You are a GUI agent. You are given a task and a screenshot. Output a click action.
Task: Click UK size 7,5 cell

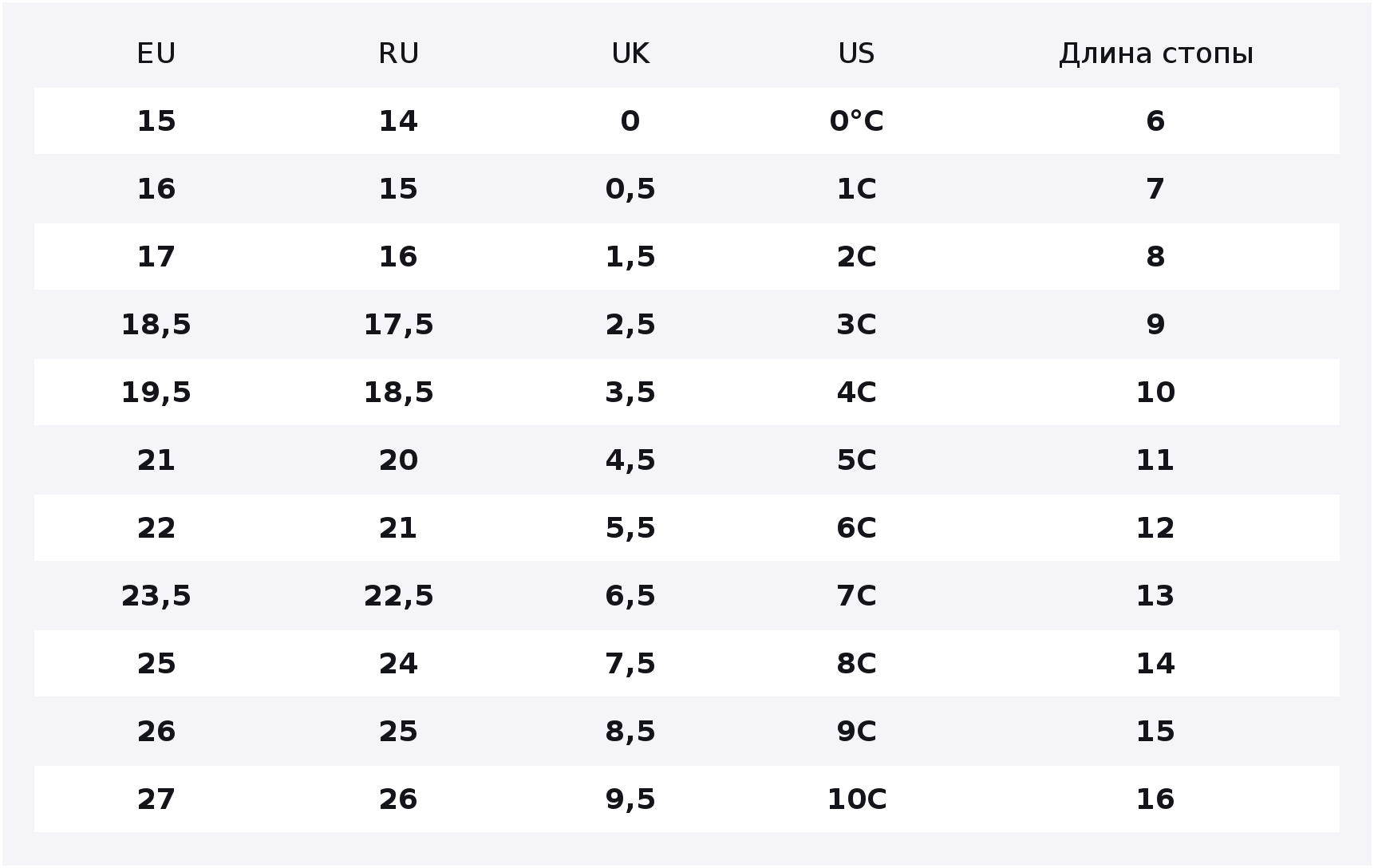pos(630,664)
